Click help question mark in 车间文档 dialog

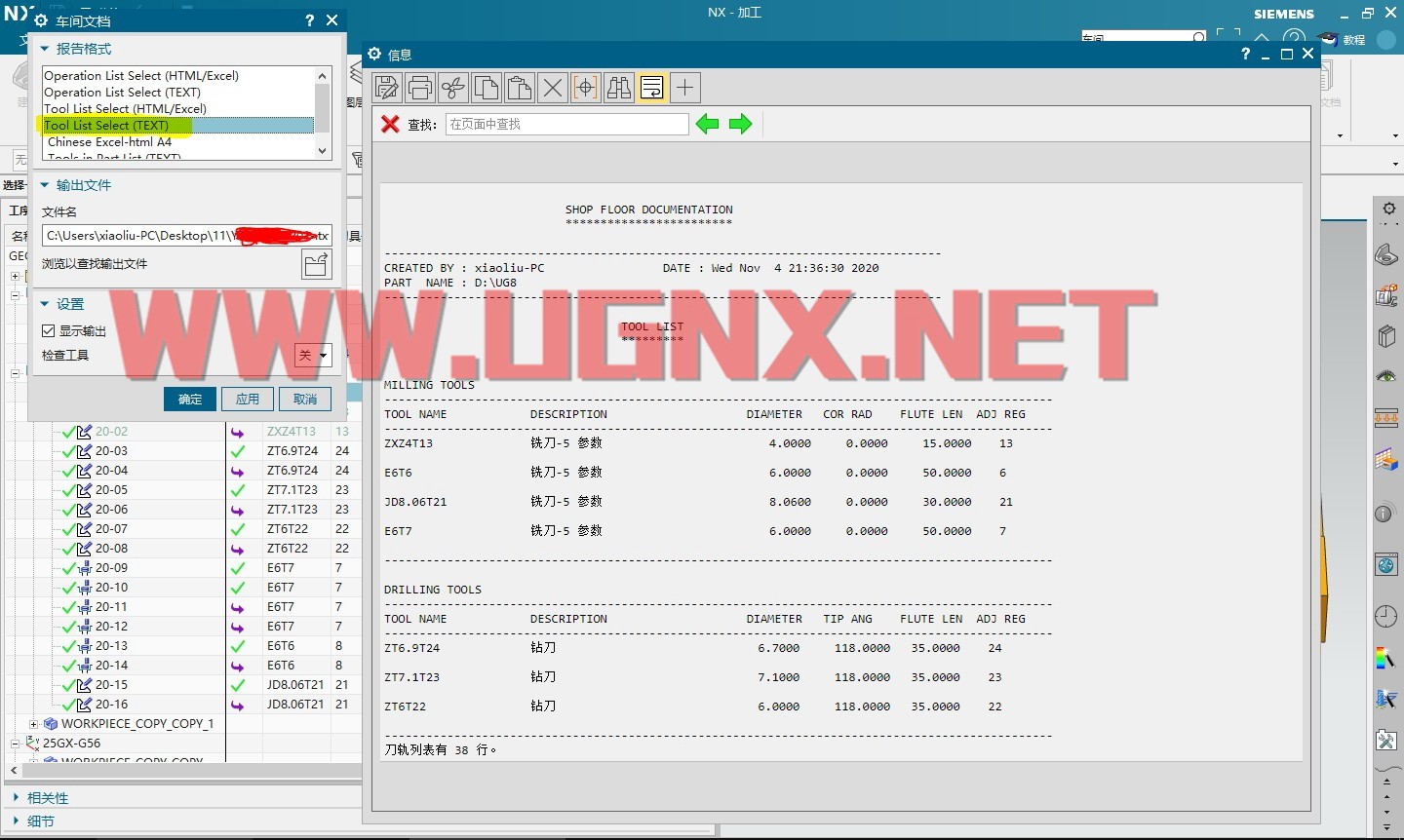[310, 20]
